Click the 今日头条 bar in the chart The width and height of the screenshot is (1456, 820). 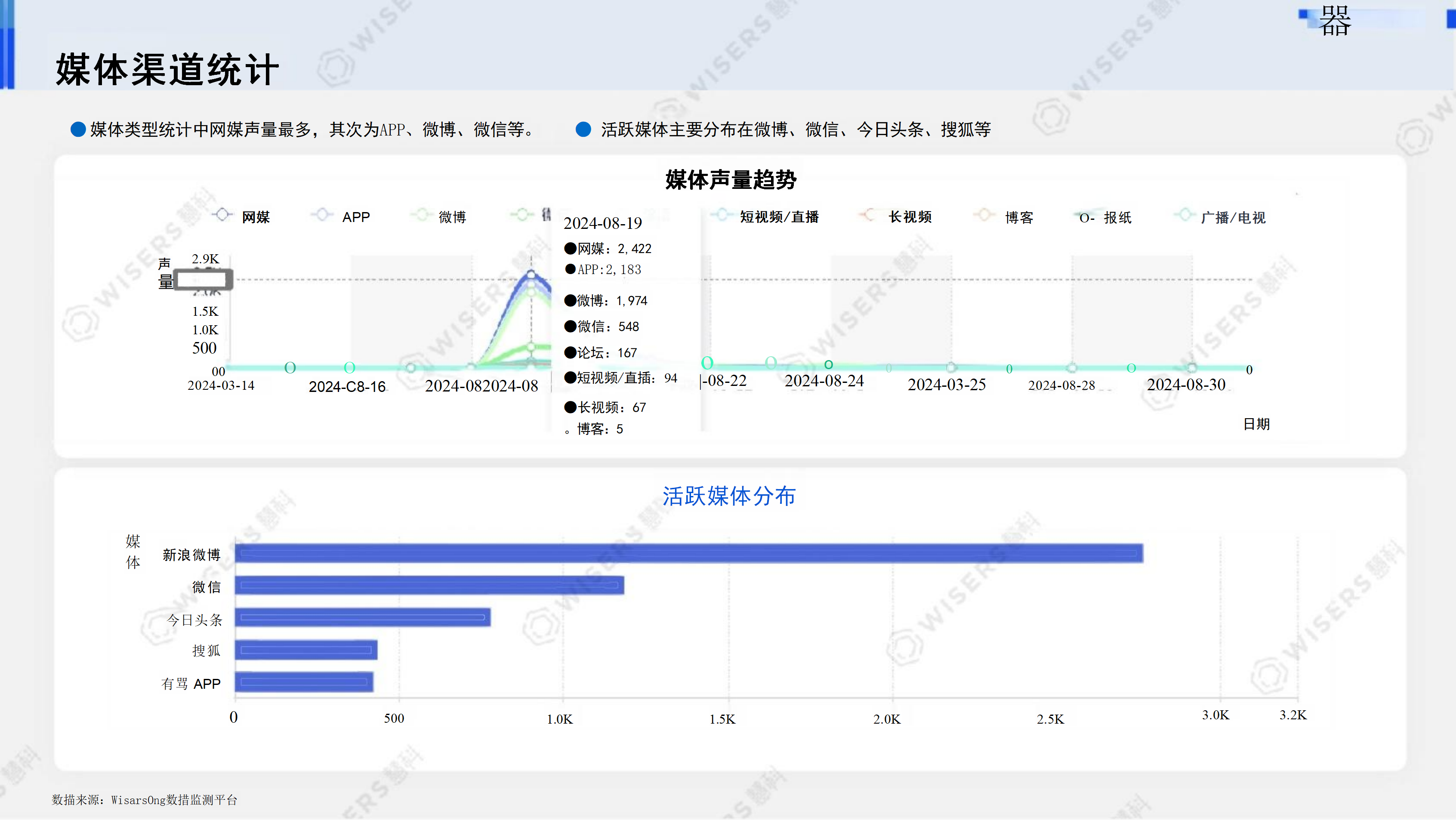click(x=363, y=617)
